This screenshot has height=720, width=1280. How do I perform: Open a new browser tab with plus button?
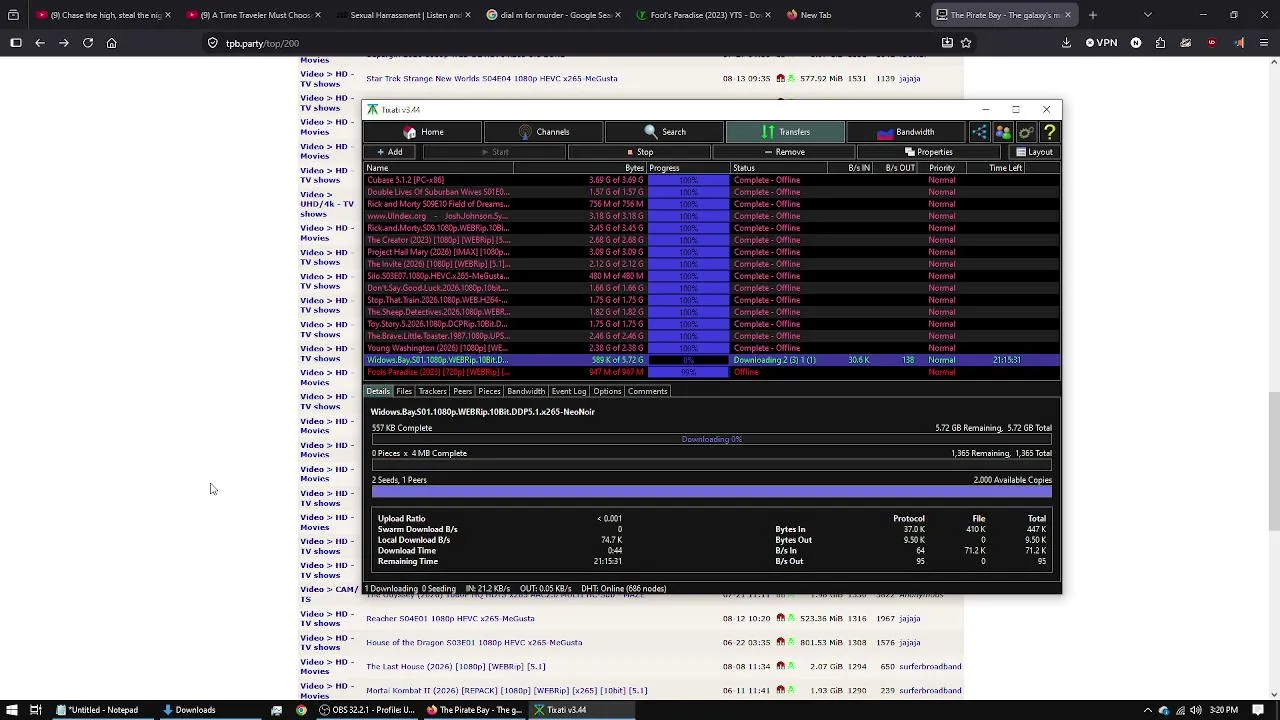(x=1092, y=15)
